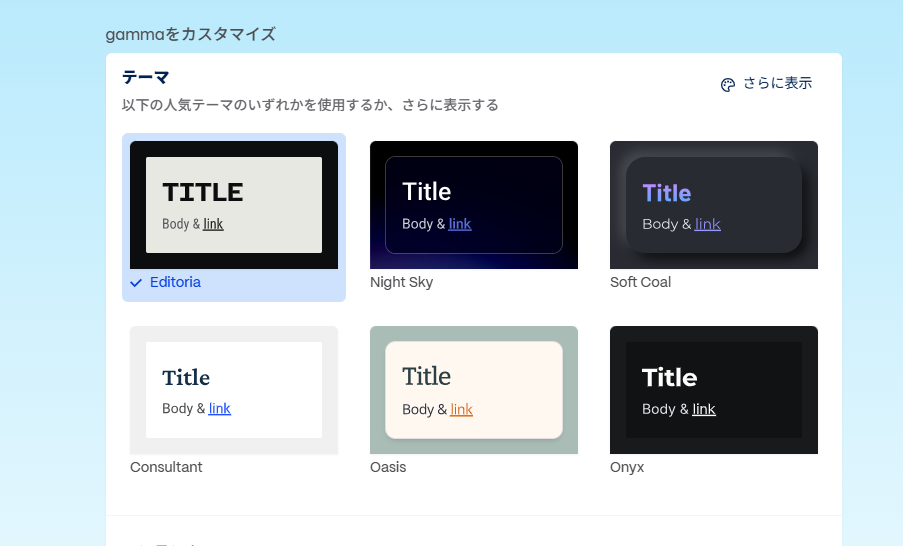Pick the Soft Coal theme preview
The height and width of the screenshot is (546, 903).
714,205
